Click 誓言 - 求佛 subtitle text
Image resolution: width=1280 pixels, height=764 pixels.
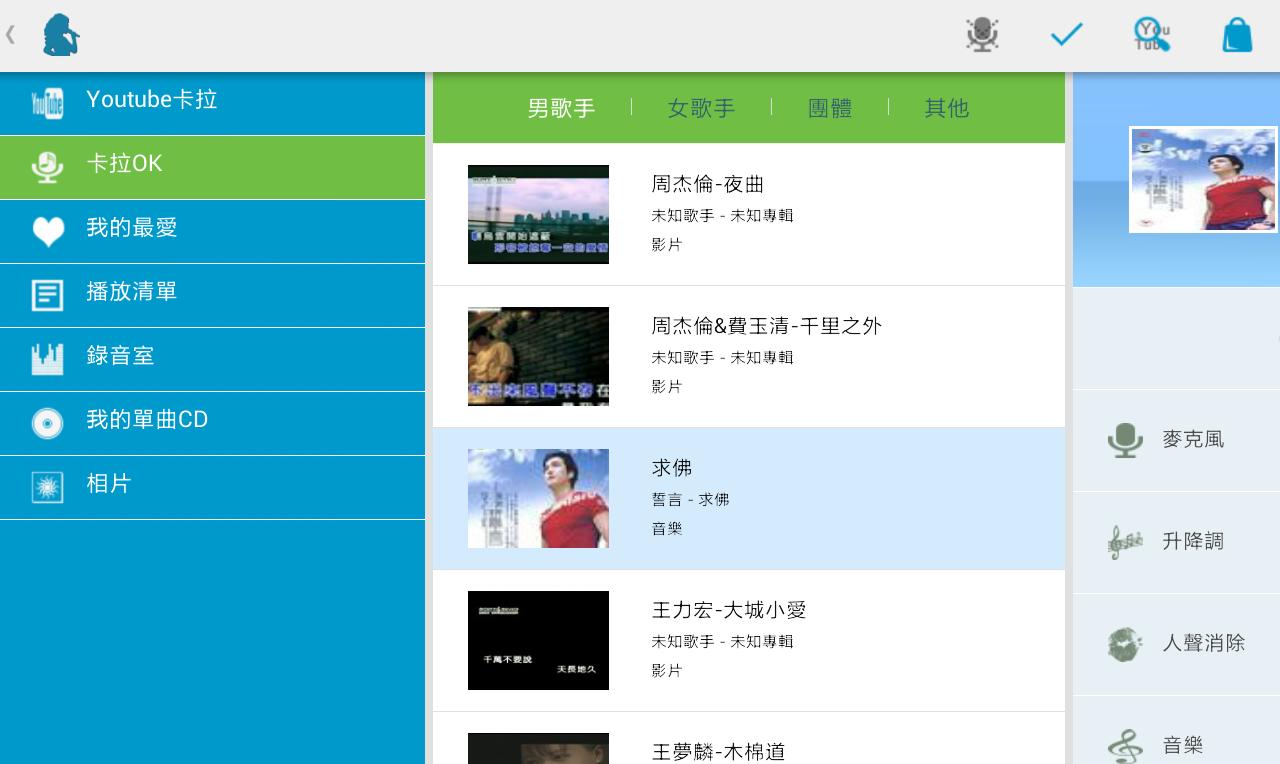(x=690, y=499)
